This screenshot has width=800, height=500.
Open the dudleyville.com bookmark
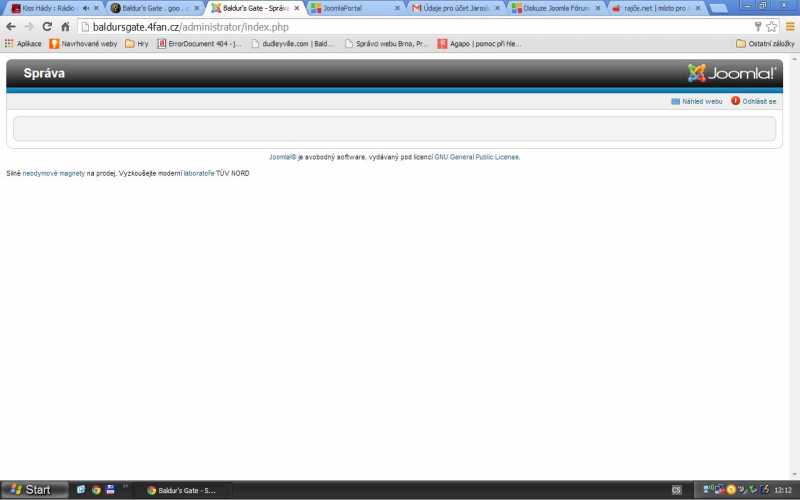click(293, 44)
